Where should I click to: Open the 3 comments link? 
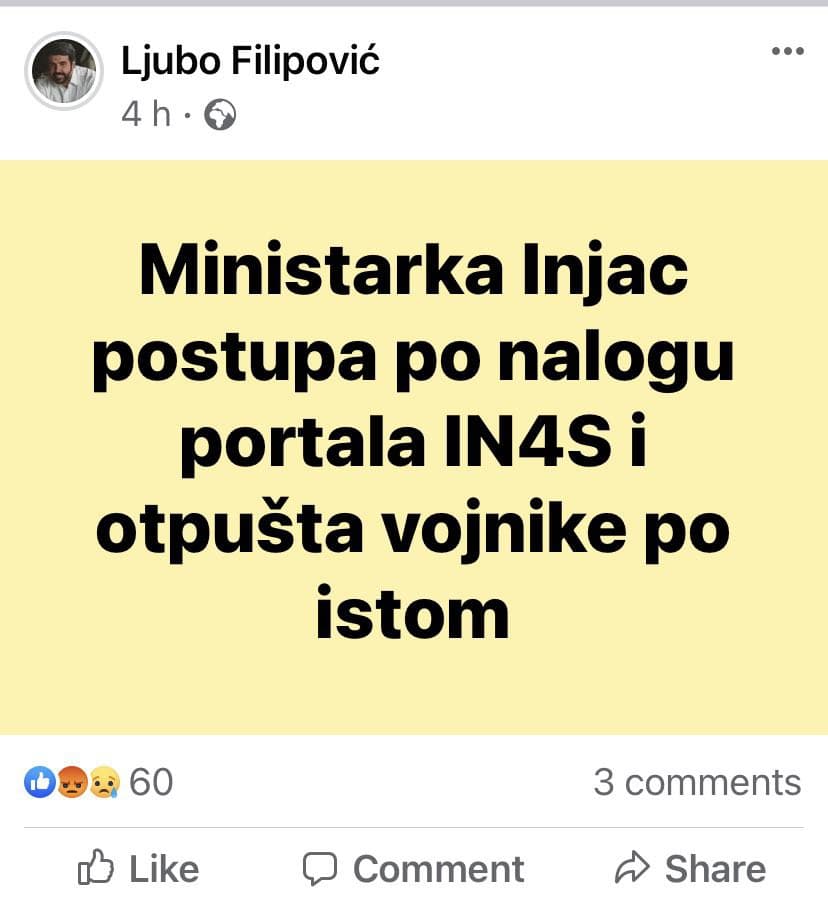[697, 782]
